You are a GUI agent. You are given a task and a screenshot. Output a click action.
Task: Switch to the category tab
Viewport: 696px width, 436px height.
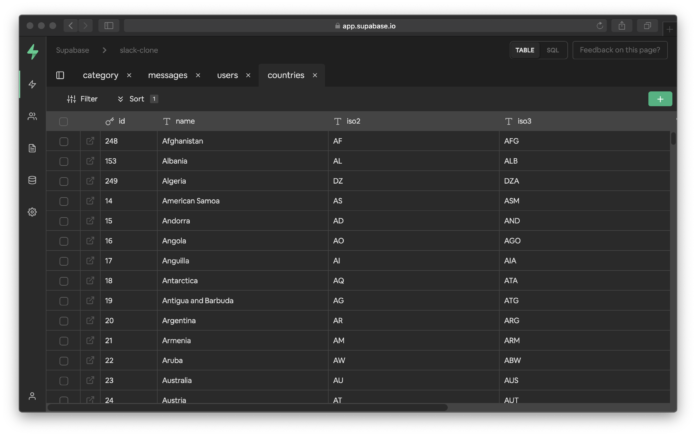(100, 75)
